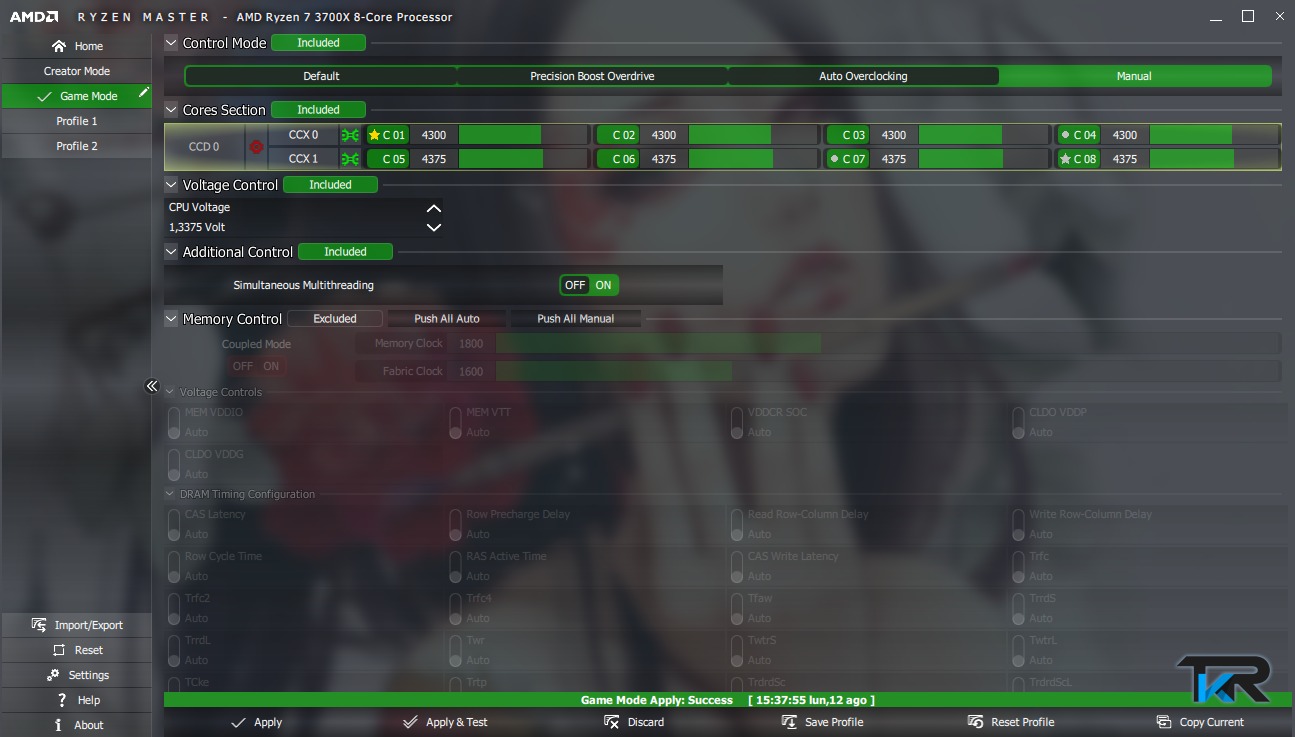Image resolution: width=1295 pixels, height=737 pixels.
Task: Click the dot marker on core C 04
Action: (1065, 135)
